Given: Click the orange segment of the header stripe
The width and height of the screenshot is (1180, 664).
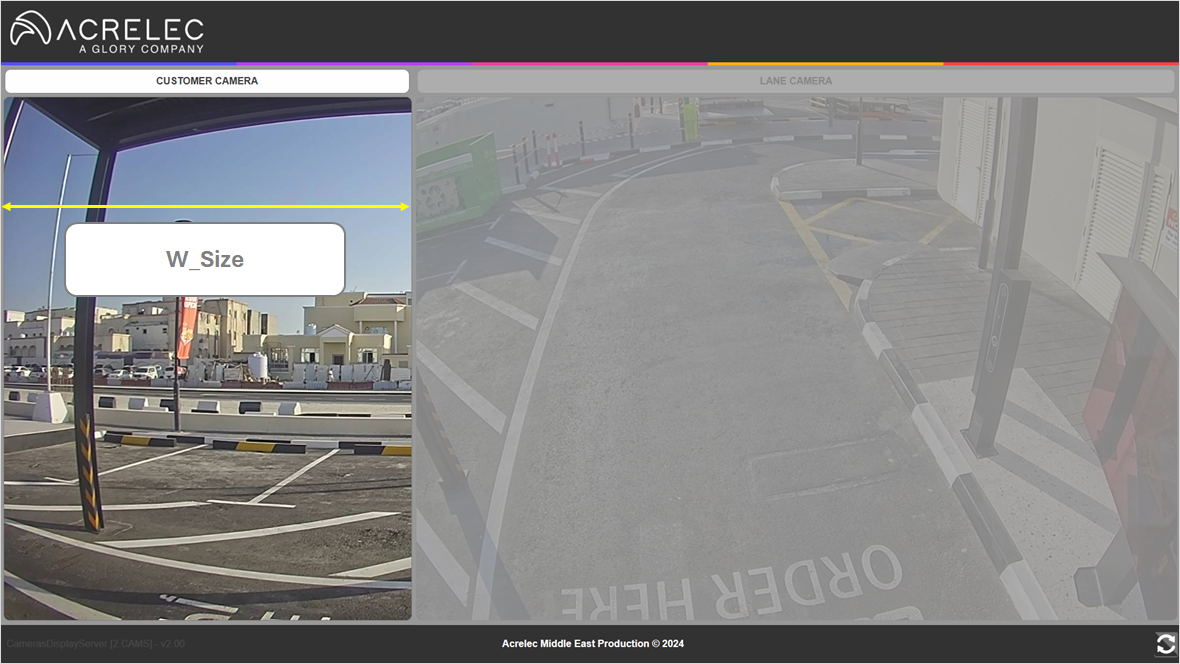Looking at the screenshot, I should click(825, 64).
